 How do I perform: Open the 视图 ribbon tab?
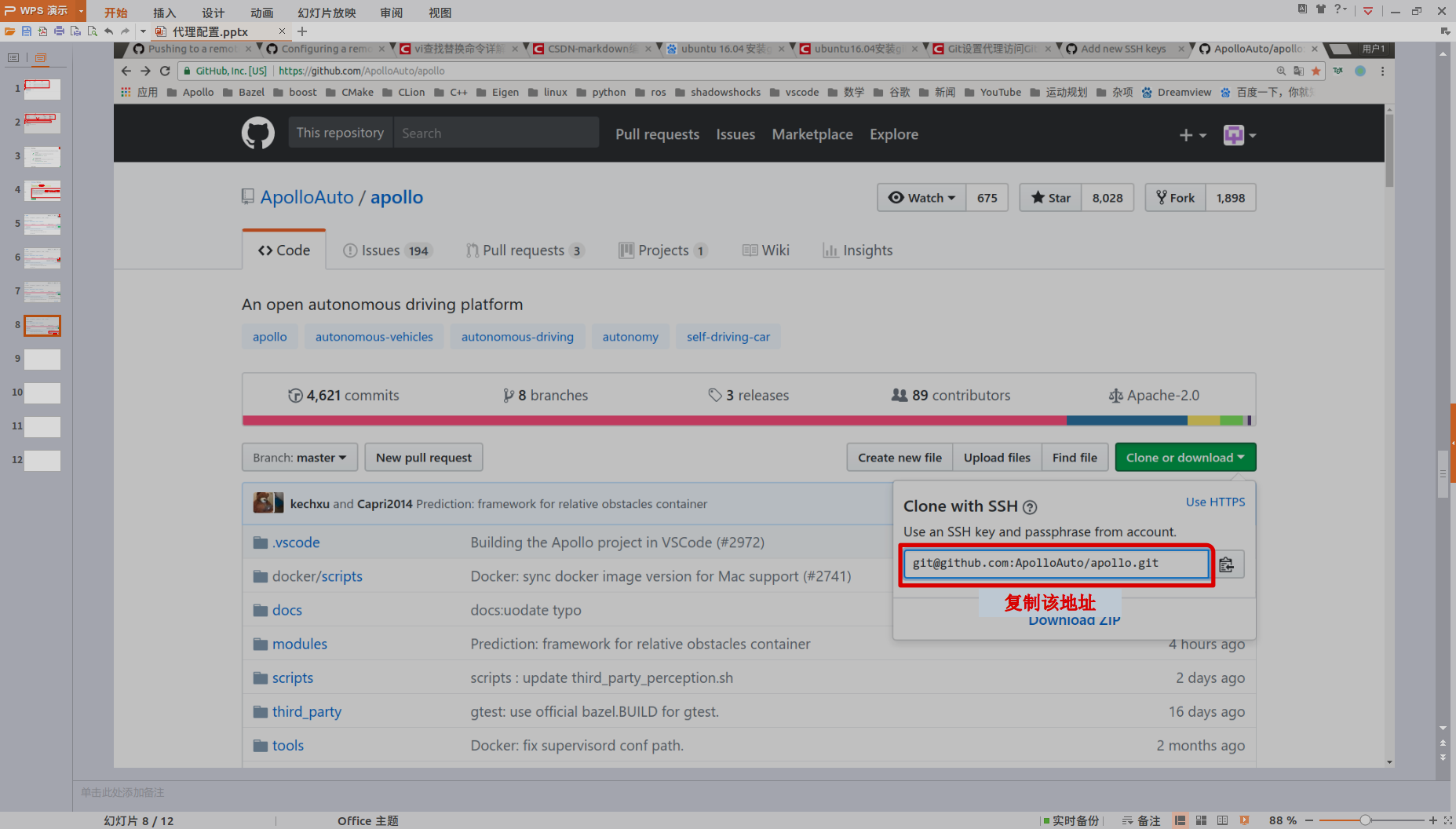tap(440, 13)
